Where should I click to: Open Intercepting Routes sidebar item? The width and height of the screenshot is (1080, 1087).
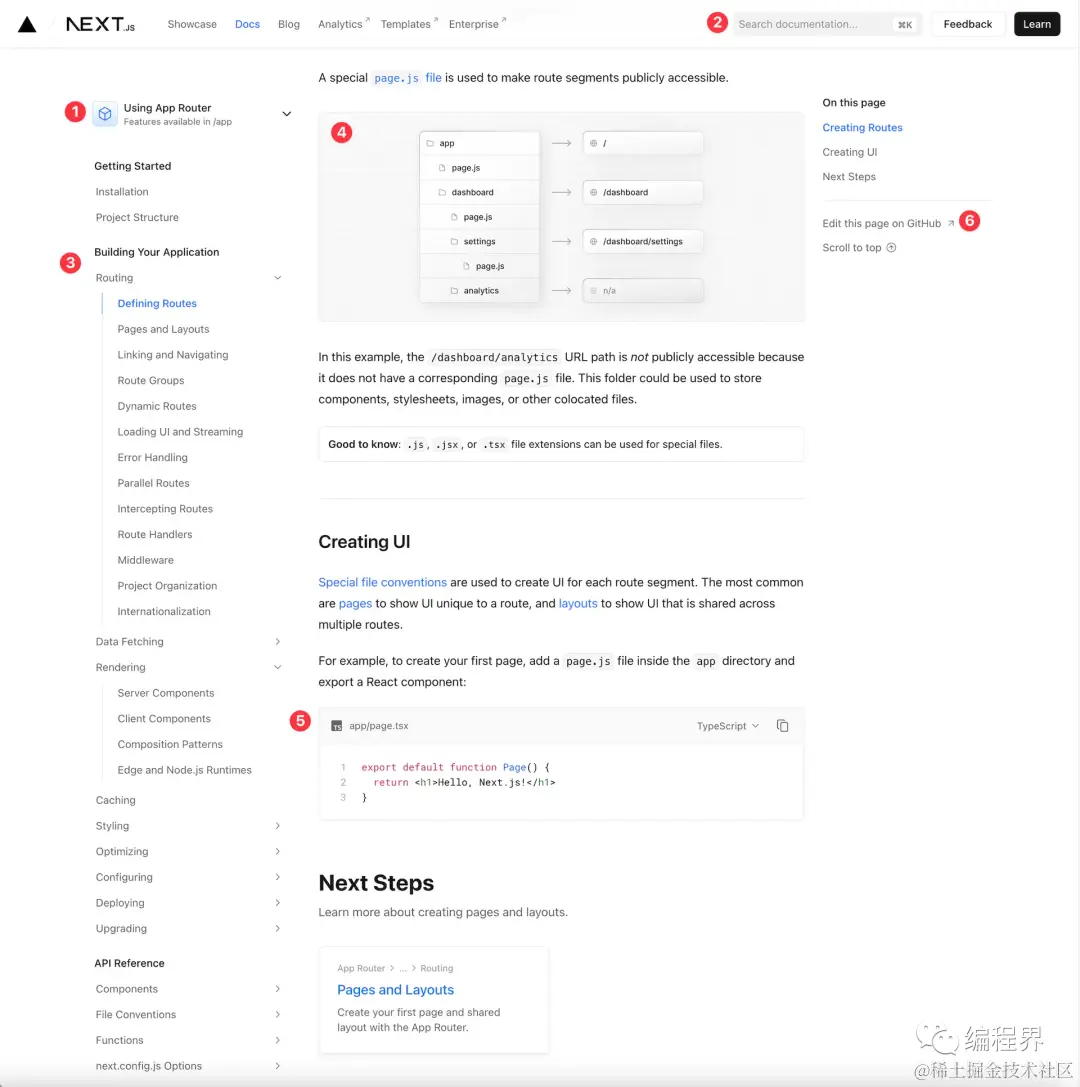coord(165,509)
